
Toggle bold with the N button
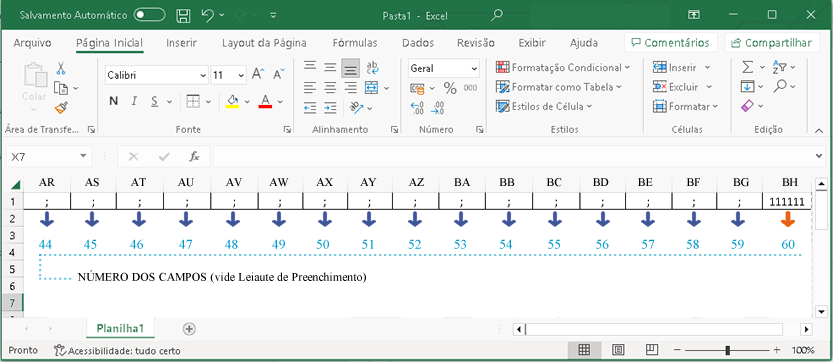[x=113, y=101]
